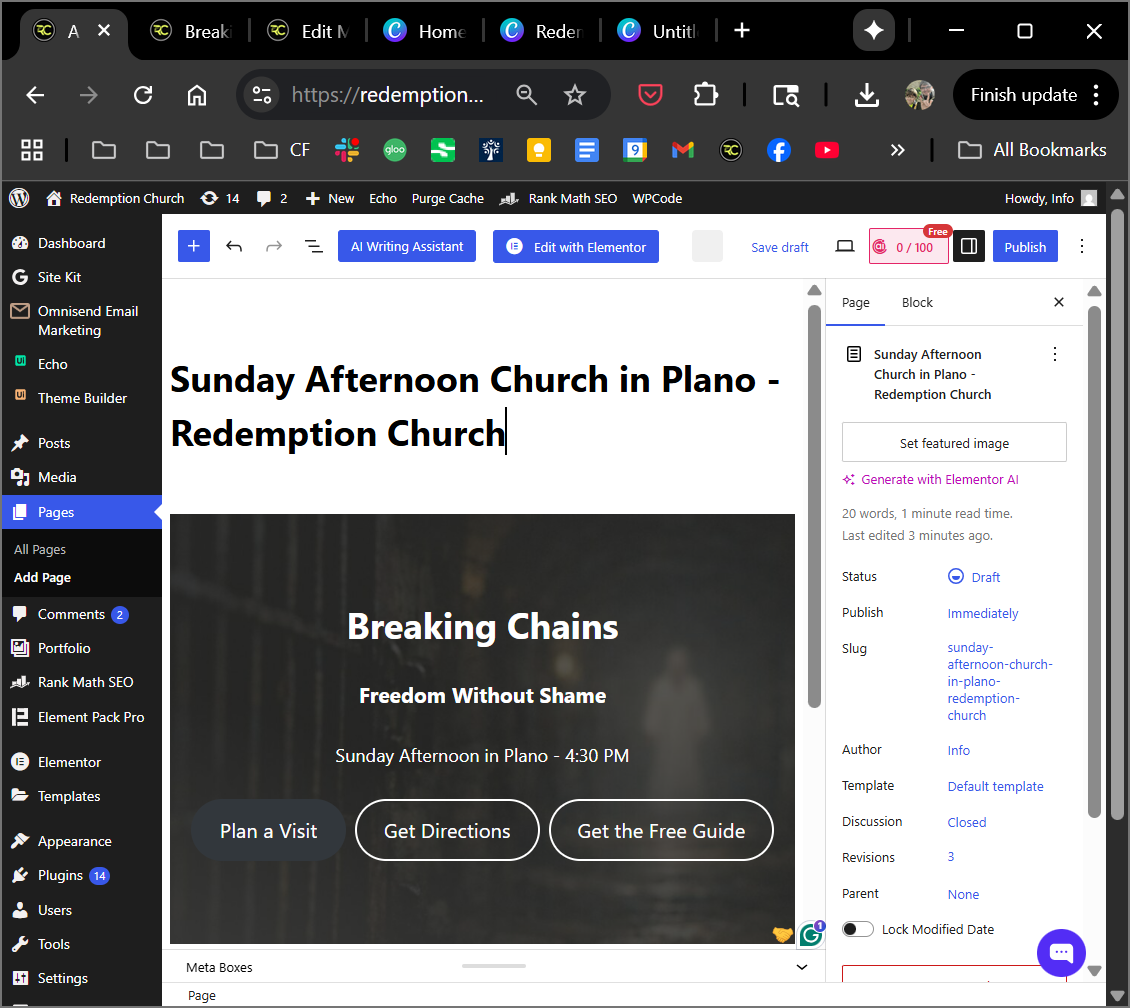Undo the last editor change
Viewport: 1130px width, 1008px height.
234,247
